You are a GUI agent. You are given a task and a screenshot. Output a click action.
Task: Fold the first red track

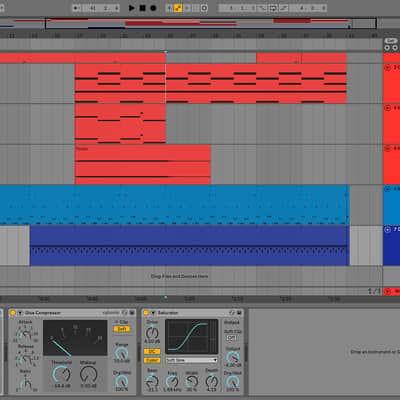coord(388,68)
